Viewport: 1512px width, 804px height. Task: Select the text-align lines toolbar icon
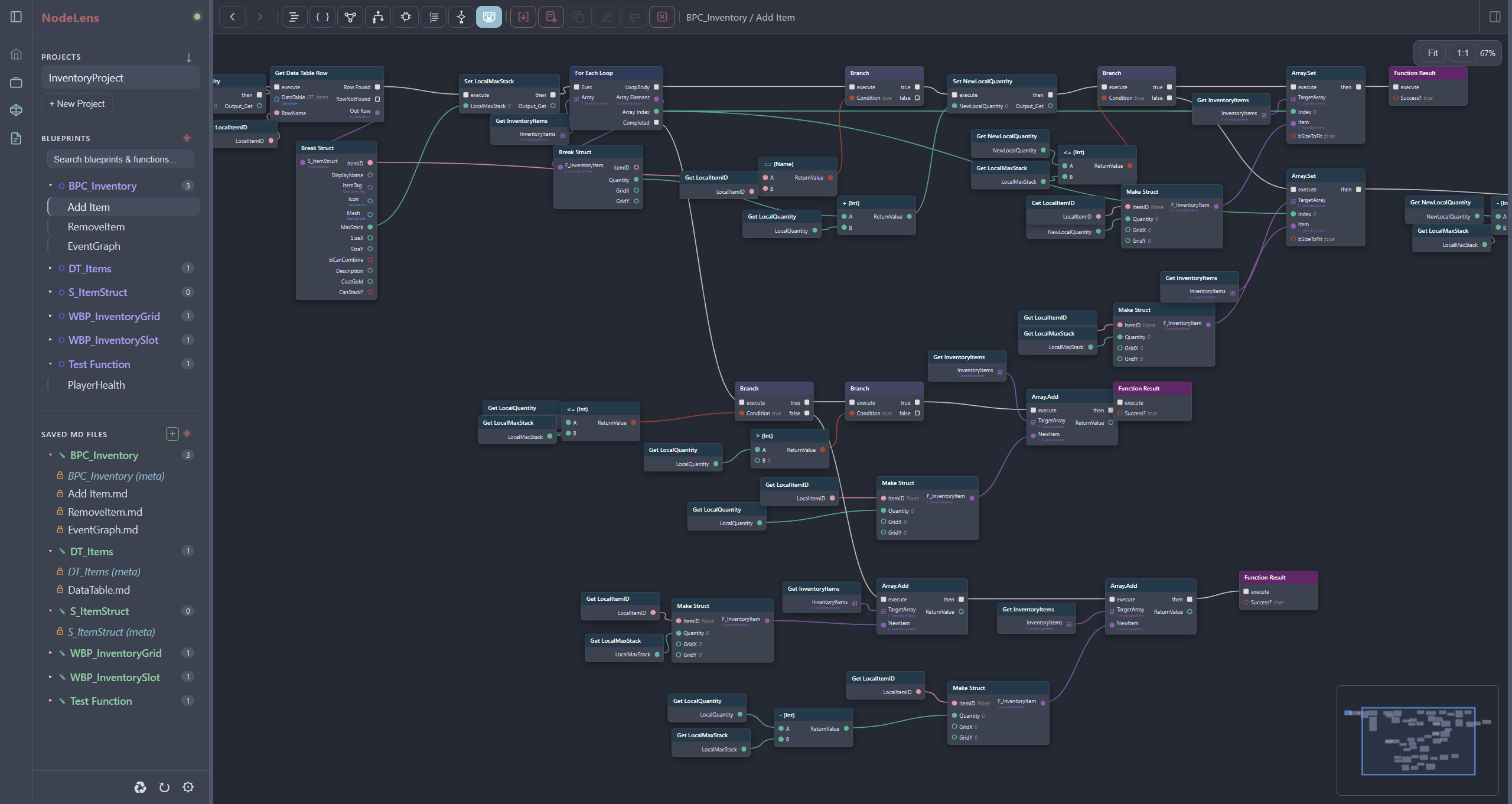click(x=294, y=17)
